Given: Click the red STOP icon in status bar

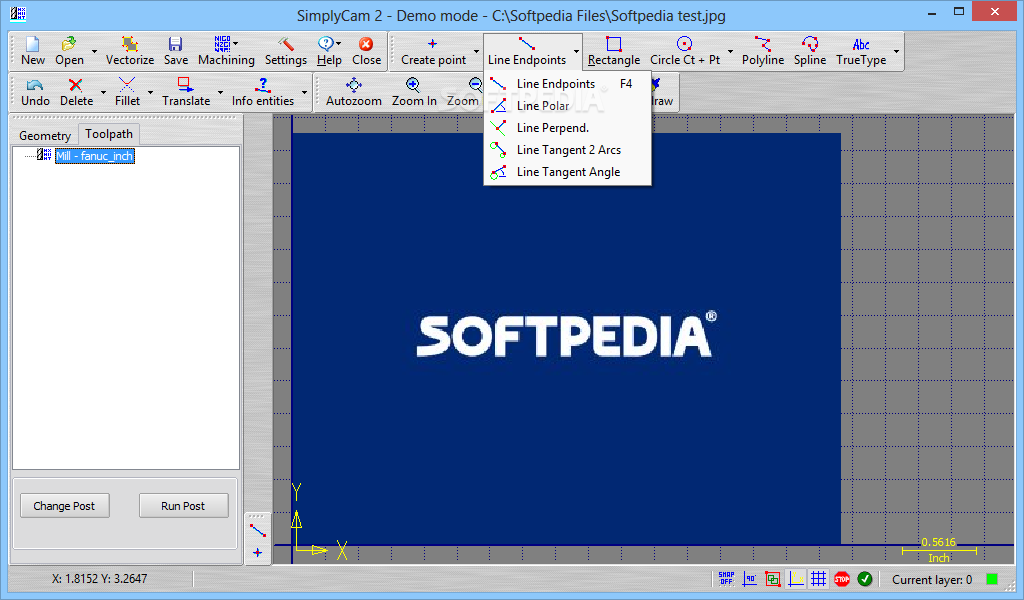Looking at the screenshot, I should click(x=842, y=578).
